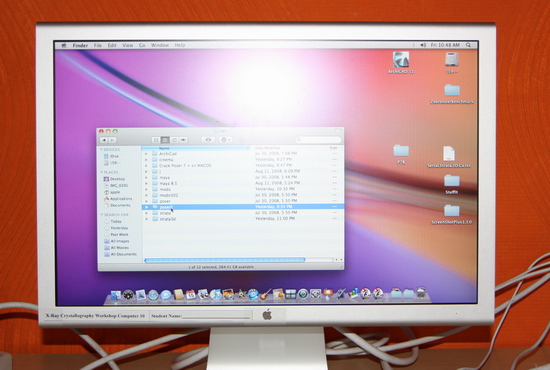Click the Quick Look eye button

coord(208,140)
